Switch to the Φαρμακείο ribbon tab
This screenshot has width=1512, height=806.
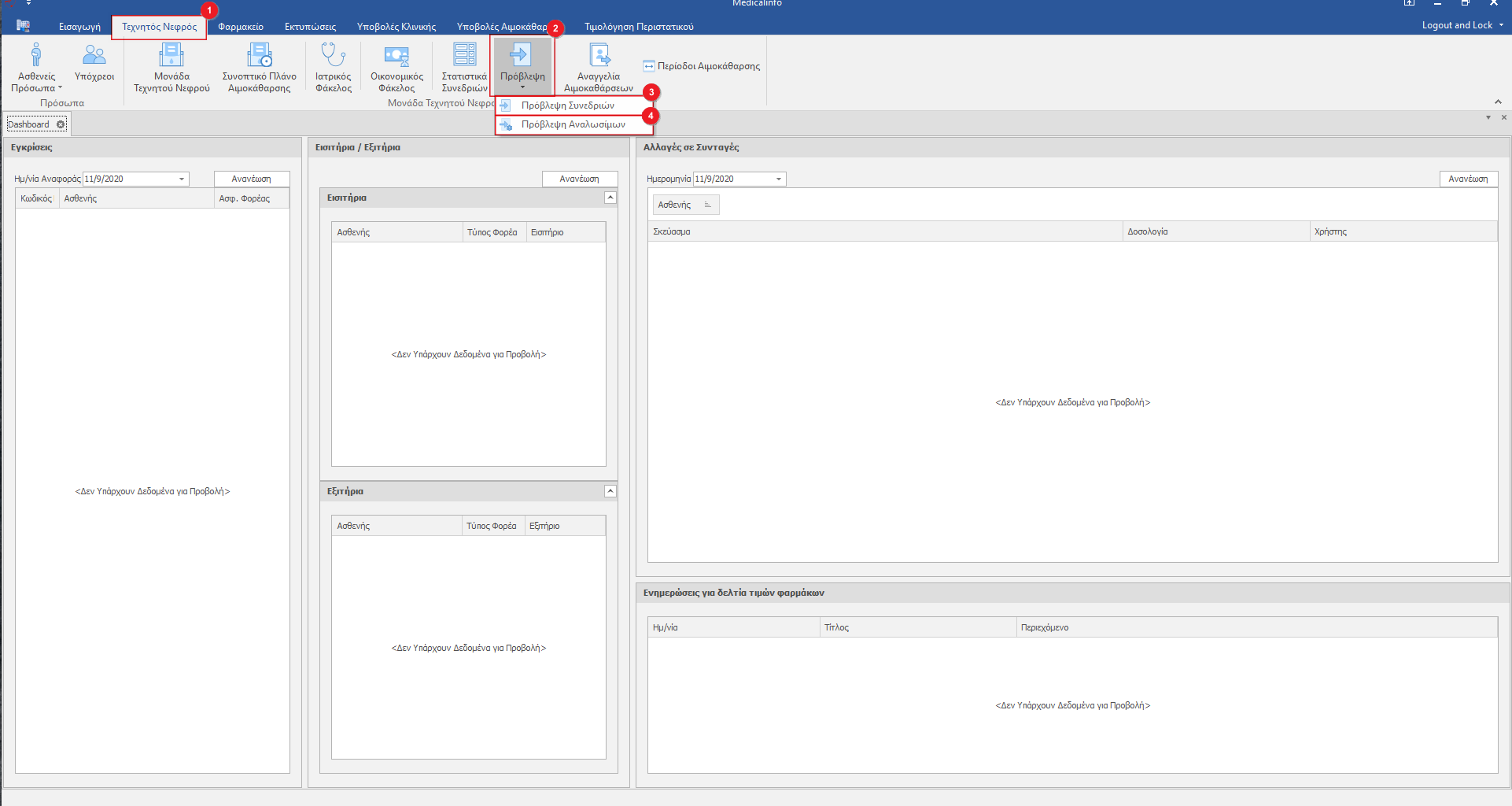[241, 27]
